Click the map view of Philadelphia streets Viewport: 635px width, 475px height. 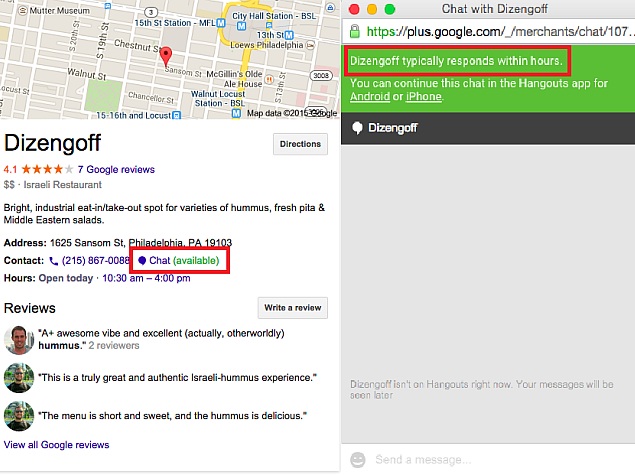[170, 59]
